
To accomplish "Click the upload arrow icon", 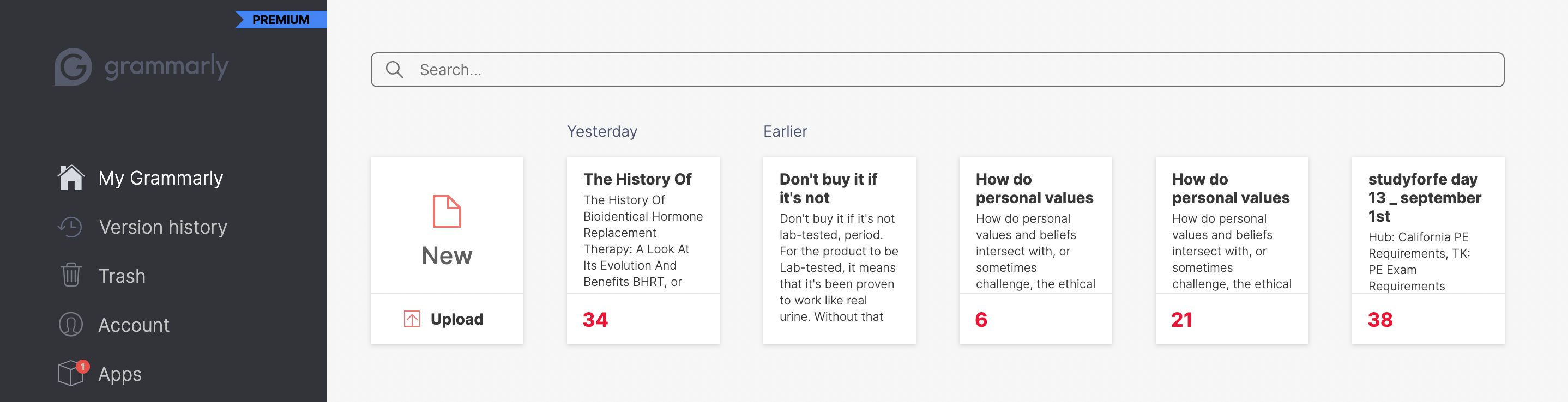I will (413, 318).
